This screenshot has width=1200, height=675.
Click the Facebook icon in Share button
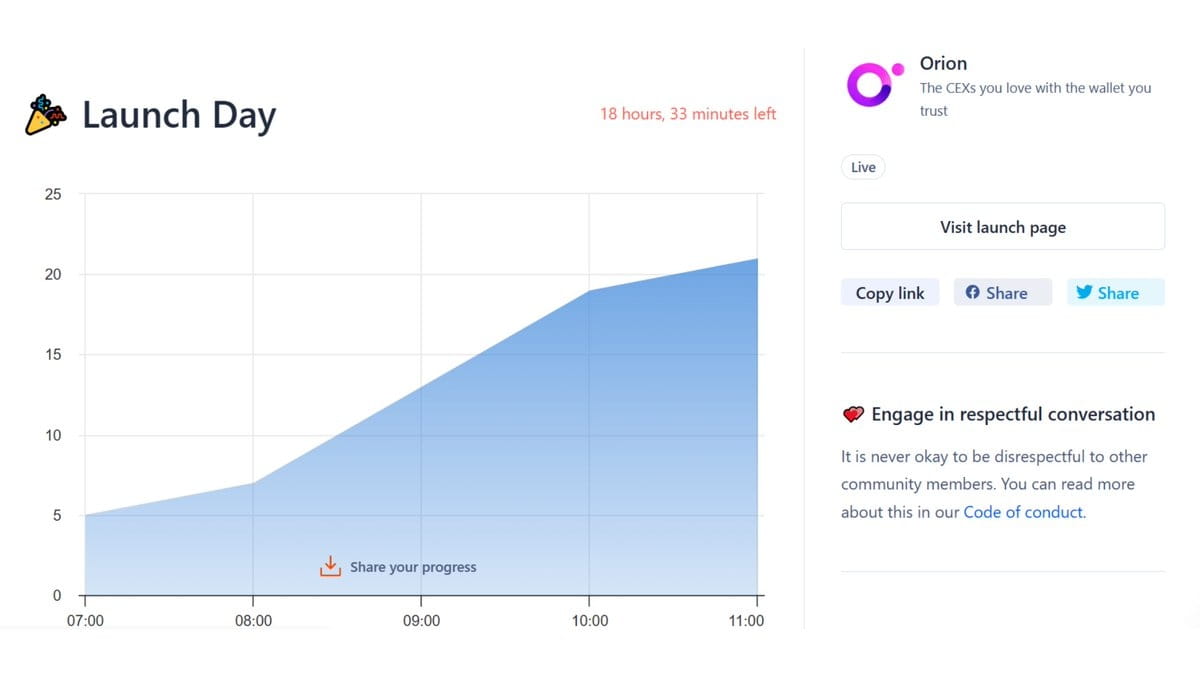[x=972, y=293]
